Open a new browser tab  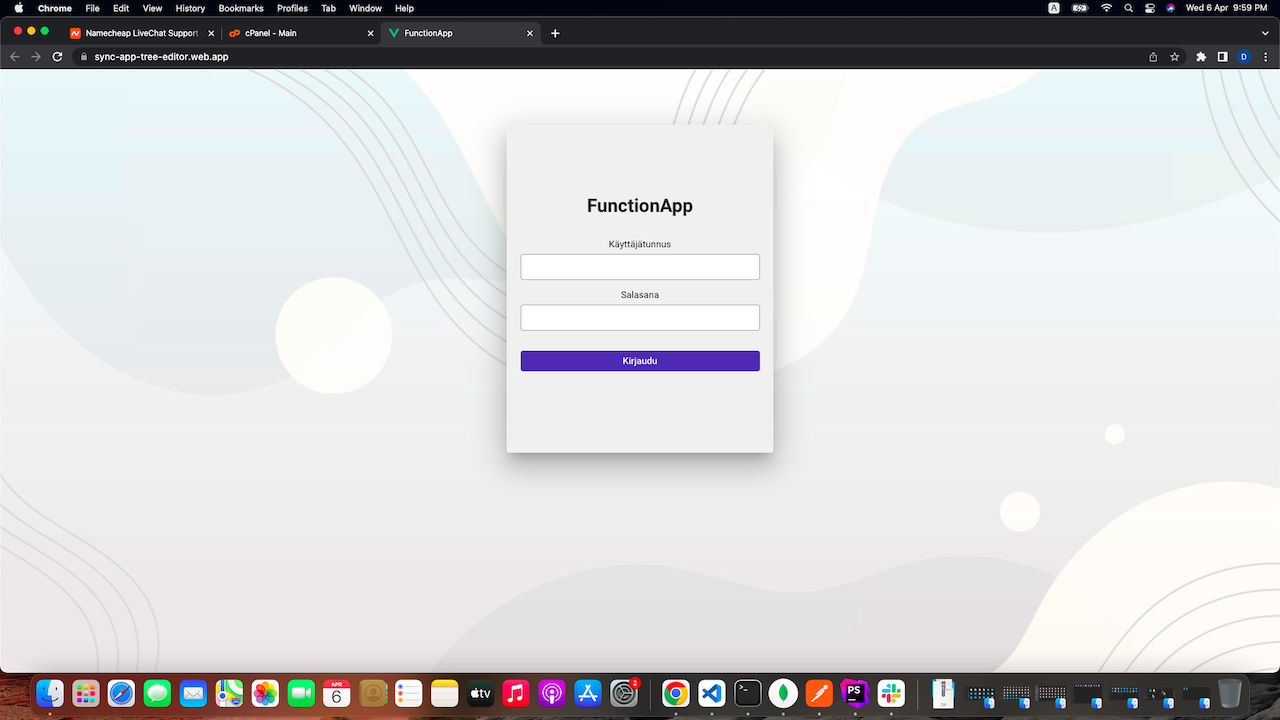coord(556,33)
